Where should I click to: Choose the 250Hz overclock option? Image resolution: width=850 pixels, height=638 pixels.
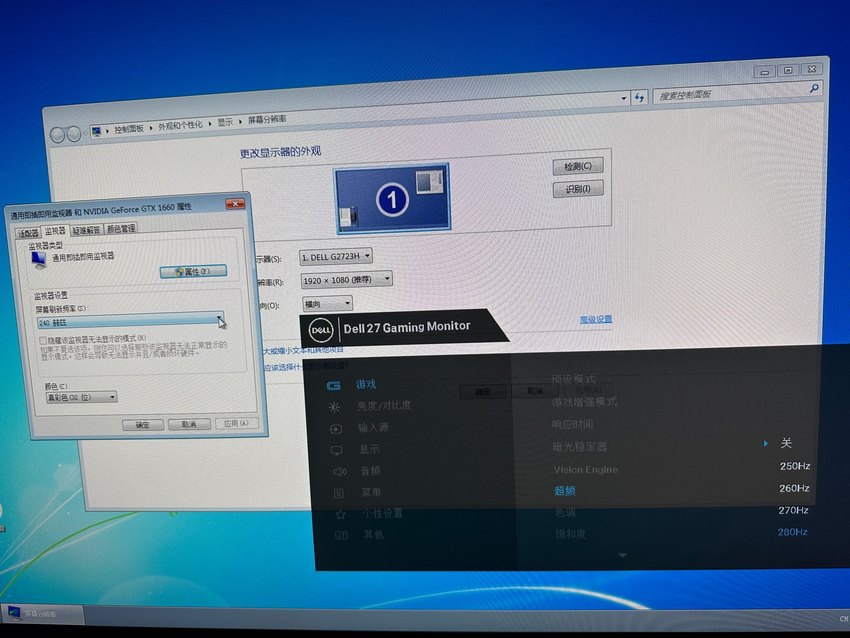tap(795, 466)
